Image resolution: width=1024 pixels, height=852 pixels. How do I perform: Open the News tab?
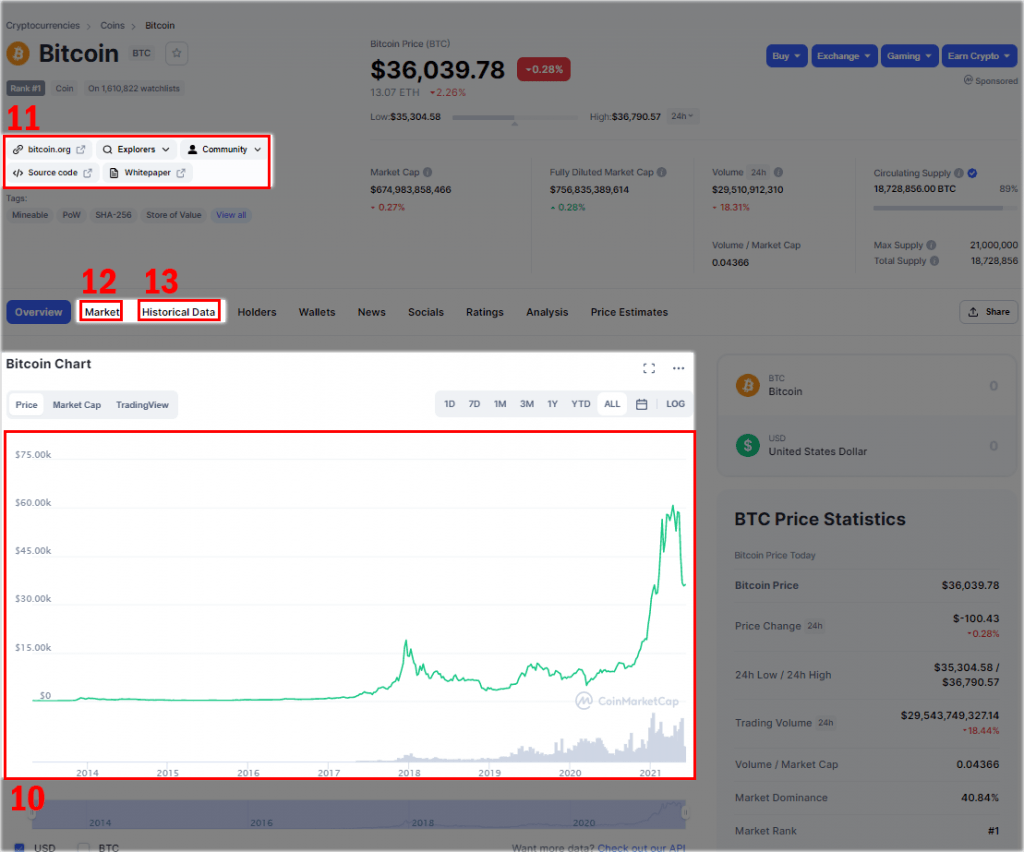(372, 312)
